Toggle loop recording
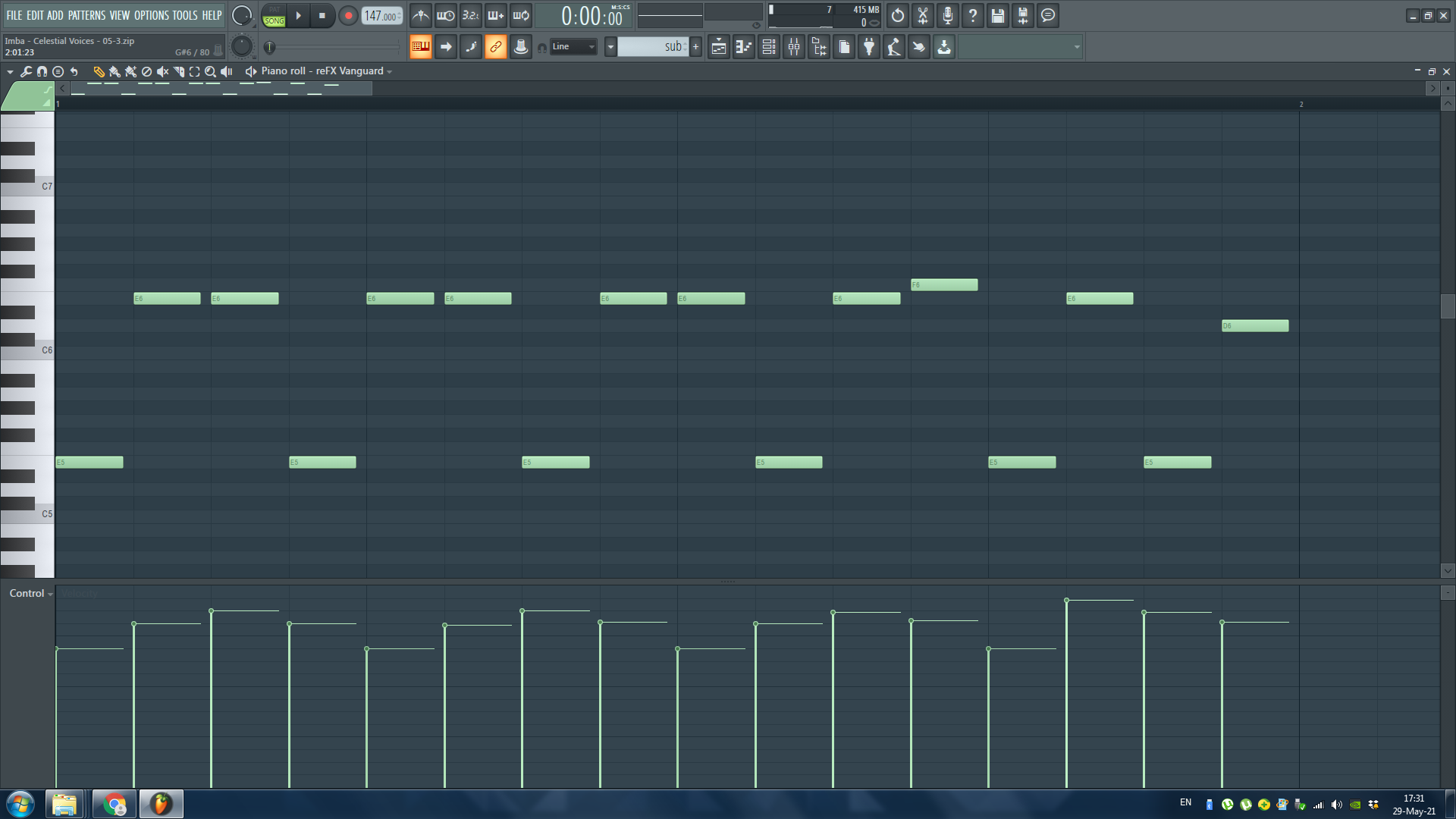The height and width of the screenshot is (819, 1456). tap(521, 16)
